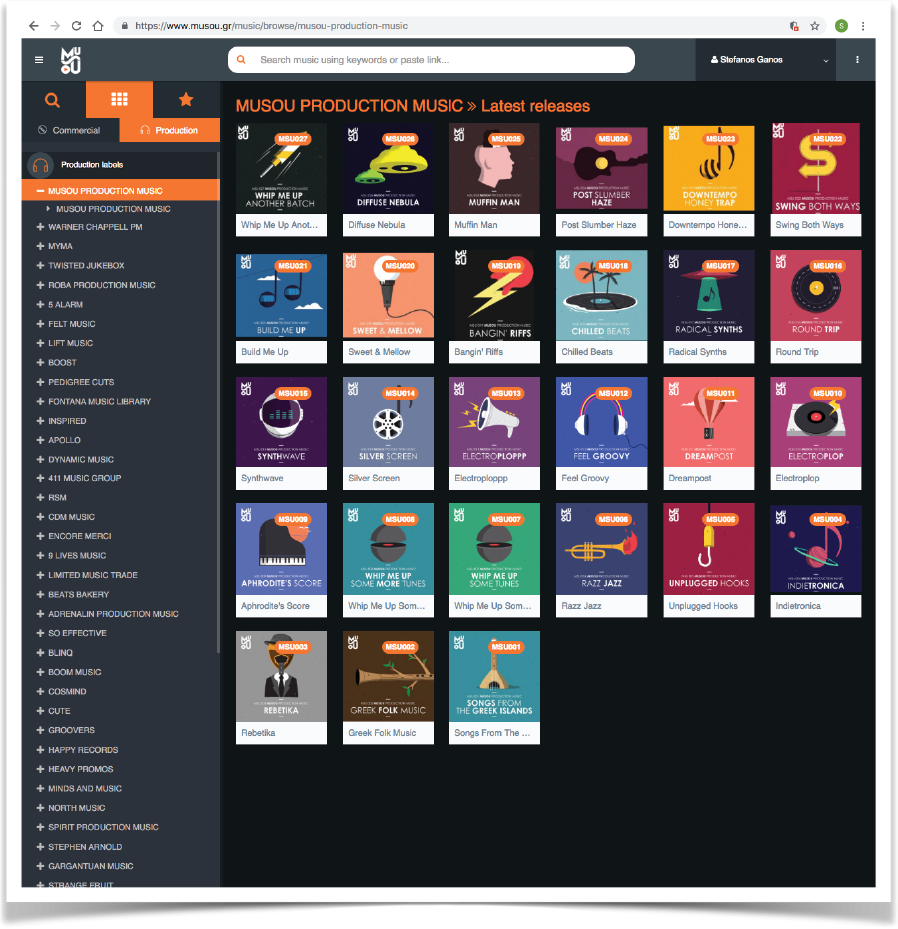
Task: Expand the FELT MUSIC label
Action: (x=40, y=324)
